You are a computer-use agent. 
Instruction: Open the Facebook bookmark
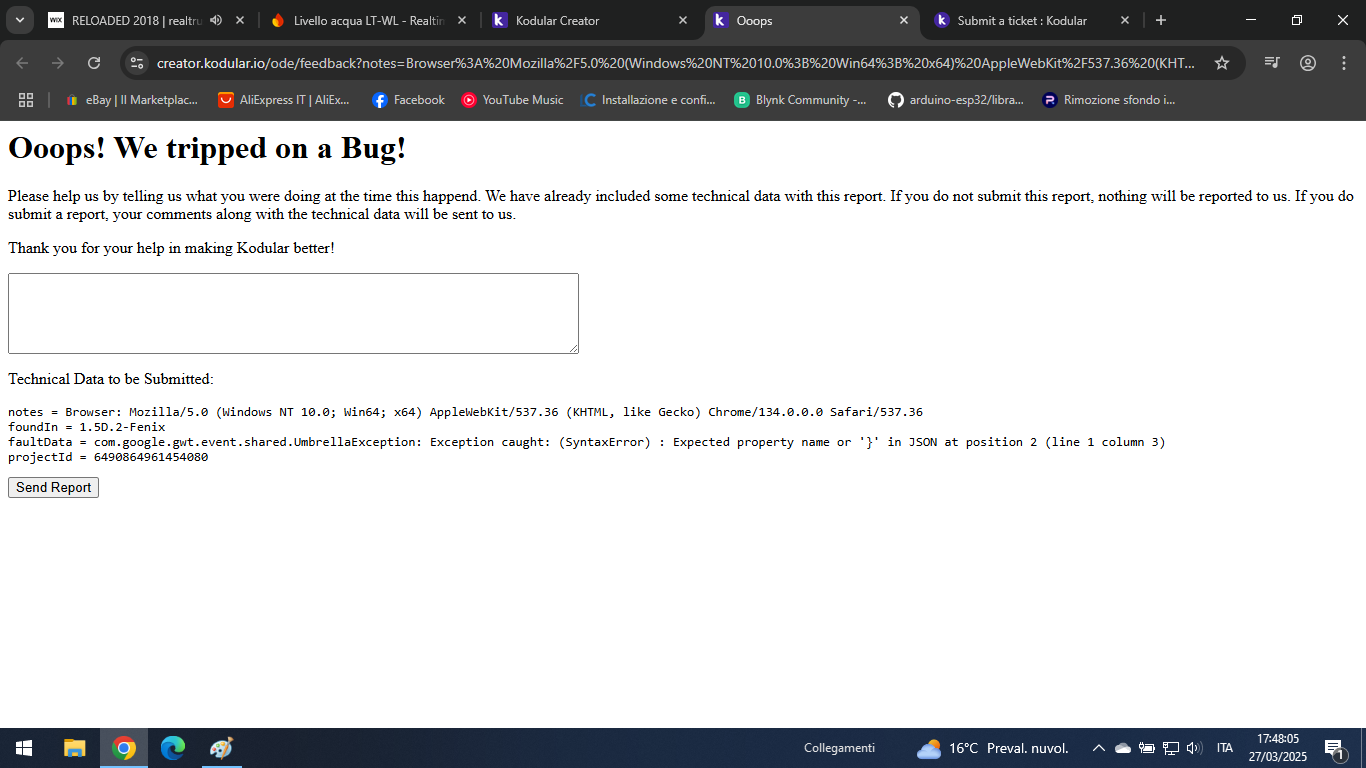coord(407,99)
